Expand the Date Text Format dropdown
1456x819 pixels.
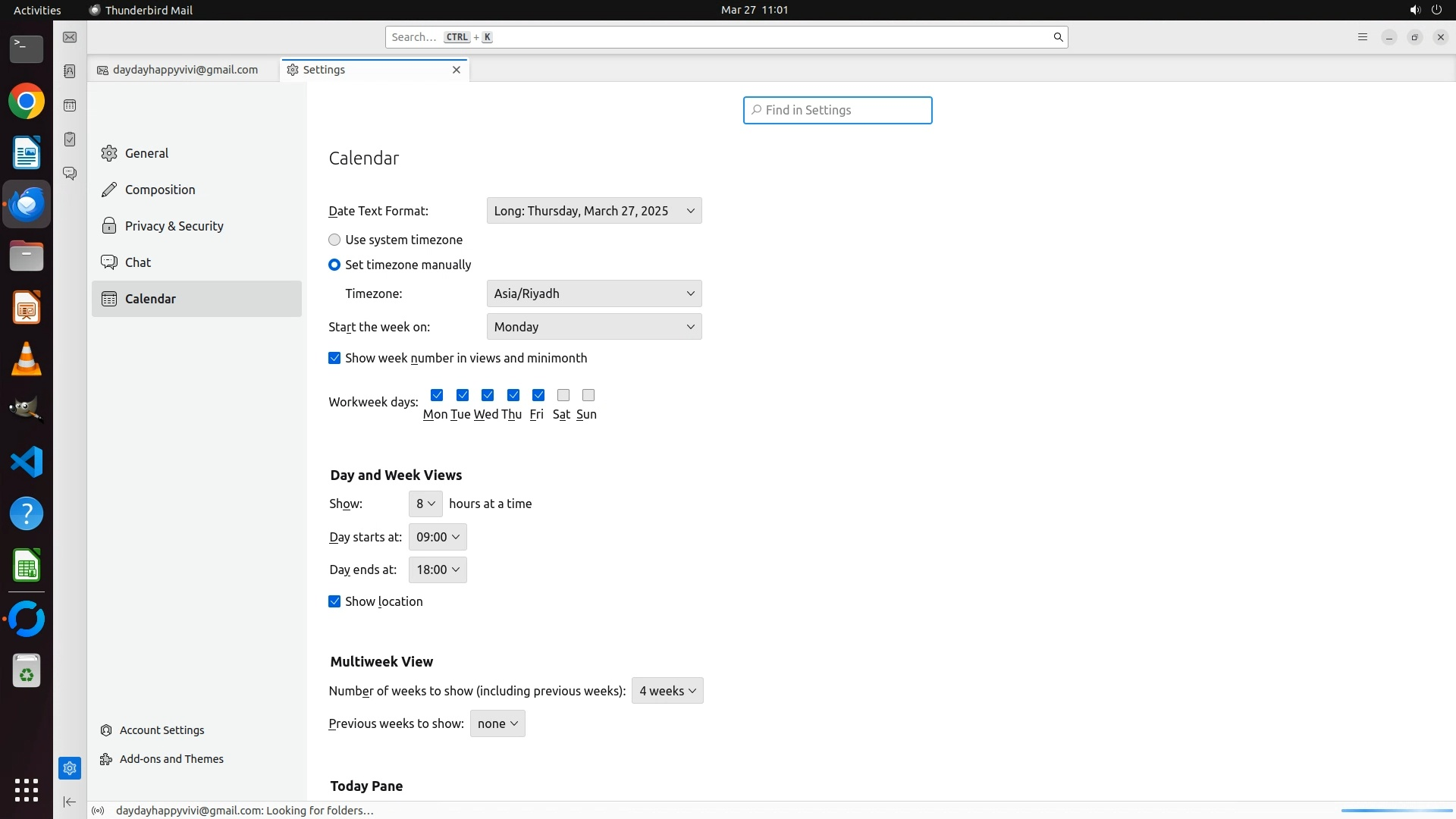click(x=594, y=211)
